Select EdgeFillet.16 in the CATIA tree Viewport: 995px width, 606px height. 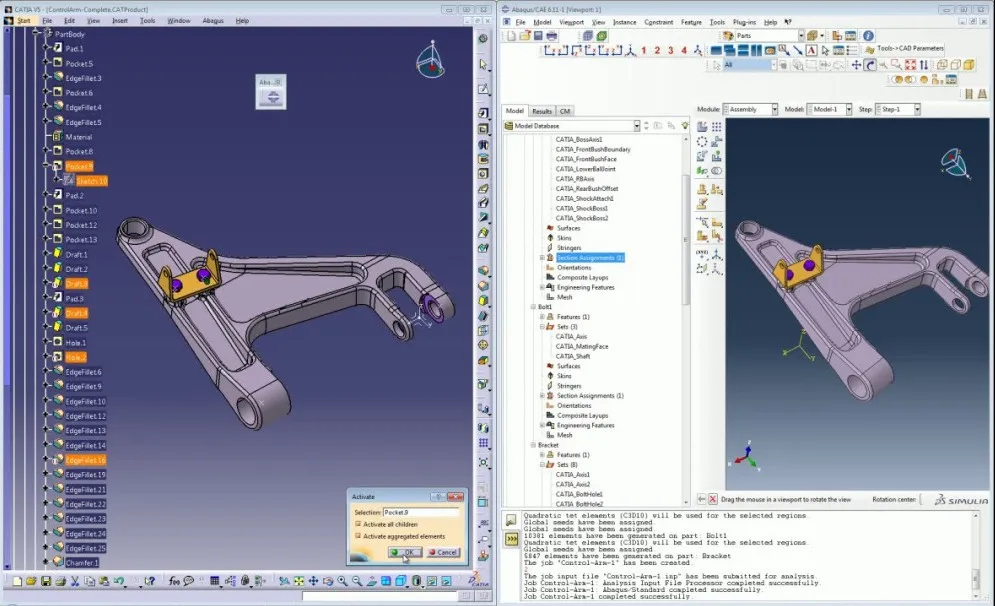click(x=86, y=460)
